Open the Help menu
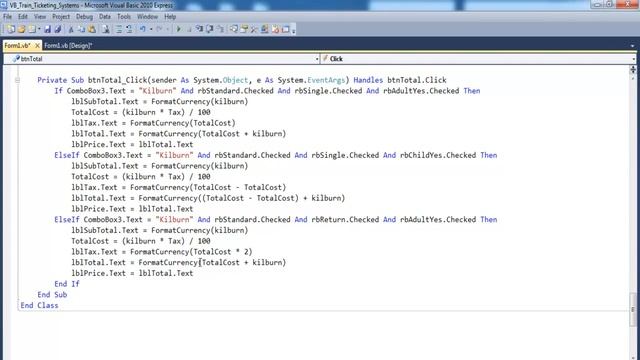This screenshot has height=360, width=640. tap(170, 17)
